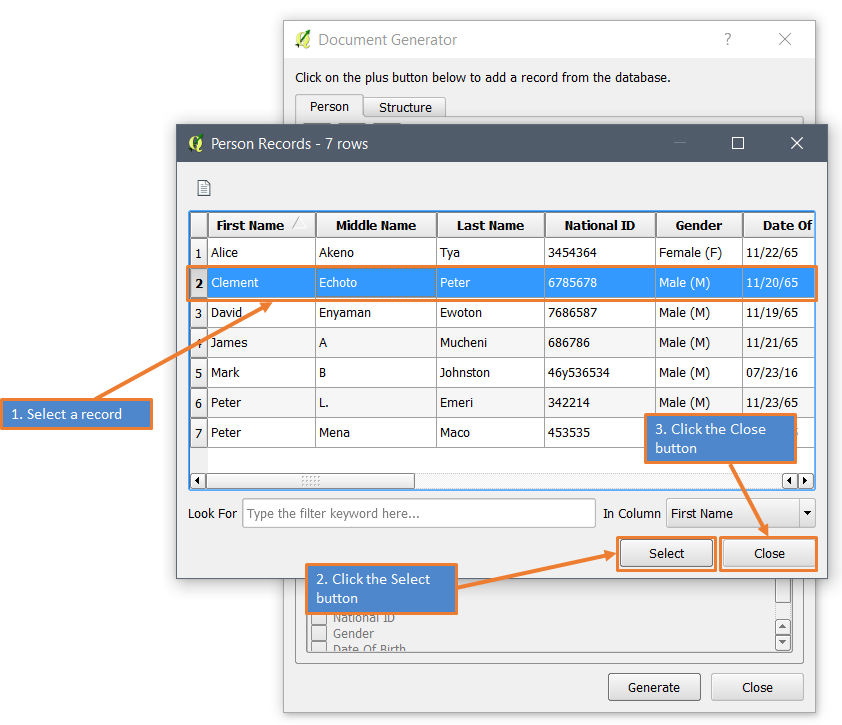The height and width of the screenshot is (725, 842).
Task: Click the right arrow of the horizontal scrollbar
Action: 805,480
